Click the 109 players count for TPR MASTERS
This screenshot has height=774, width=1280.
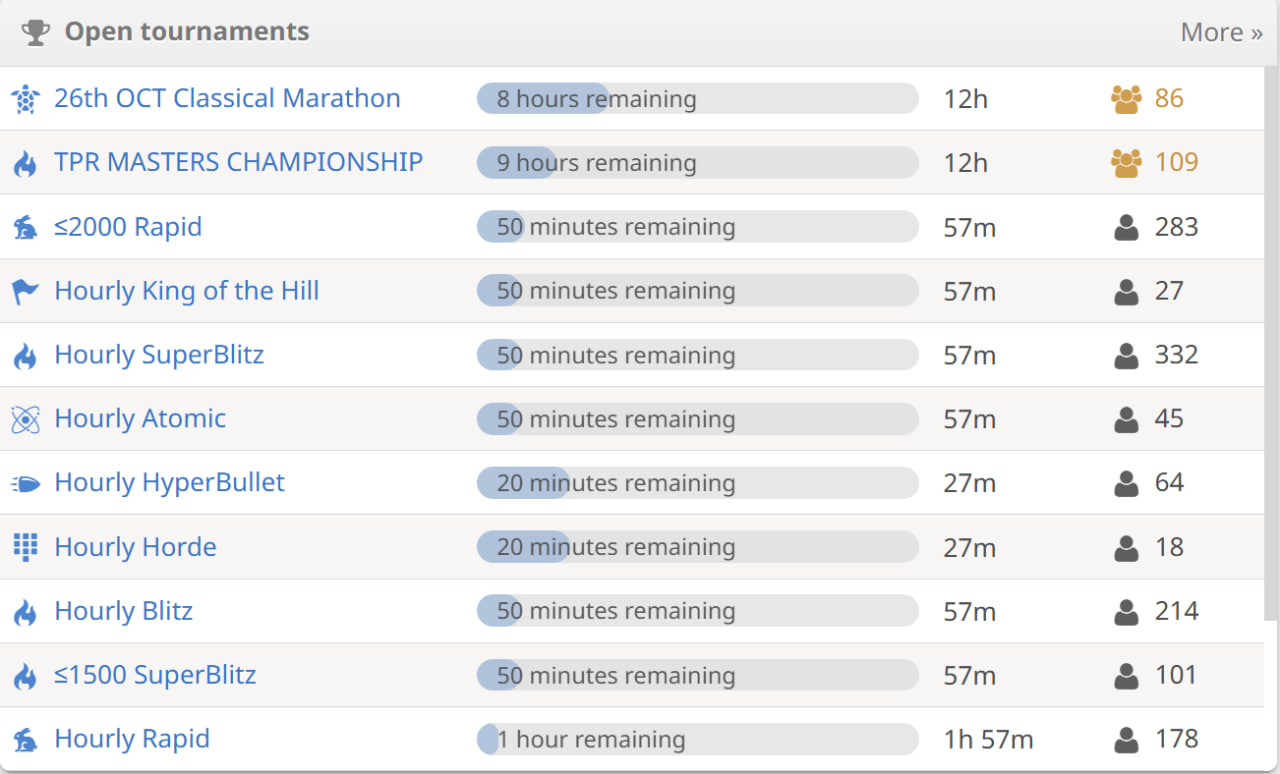coord(1176,162)
